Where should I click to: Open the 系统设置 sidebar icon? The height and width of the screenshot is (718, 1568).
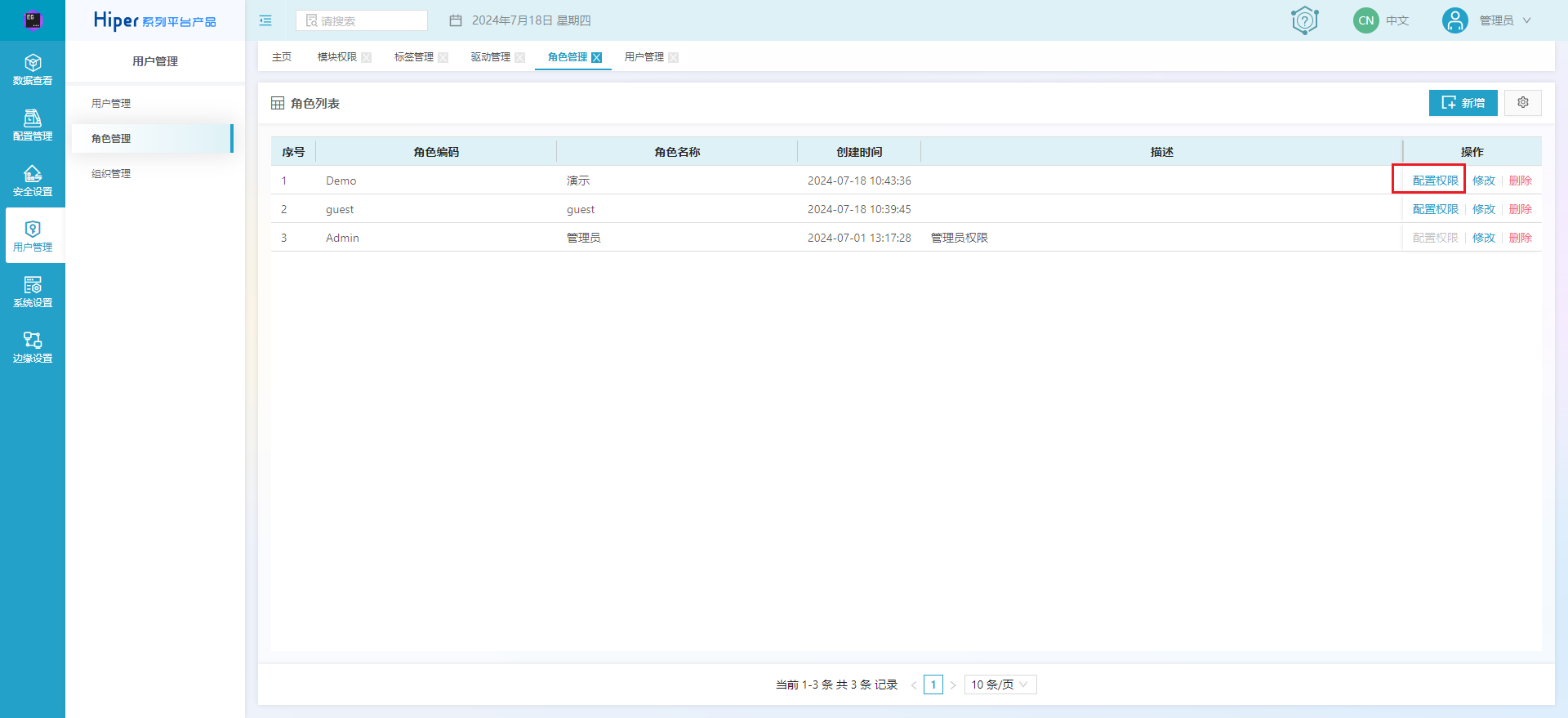33,292
